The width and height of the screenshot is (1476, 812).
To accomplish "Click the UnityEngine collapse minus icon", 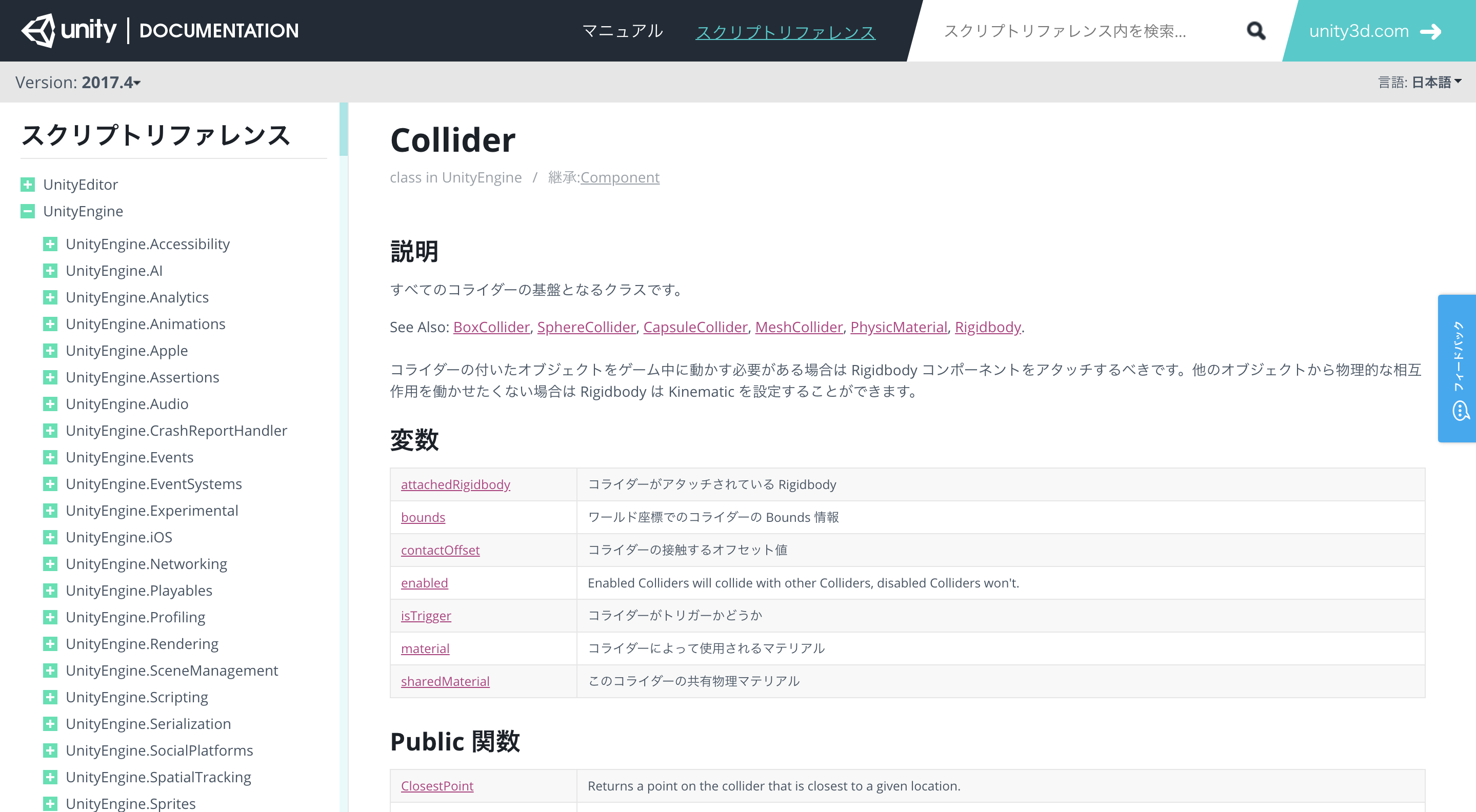I will (27, 211).
